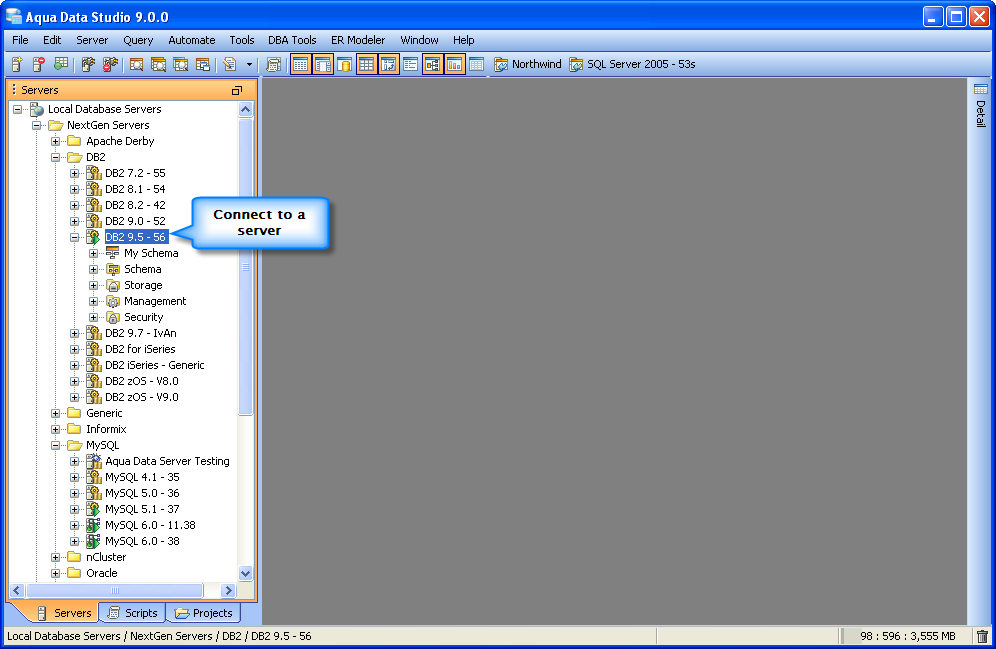The height and width of the screenshot is (649, 996).
Task: Expand the DB2 7.2 - 55 server
Action: click(x=75, y=173)
